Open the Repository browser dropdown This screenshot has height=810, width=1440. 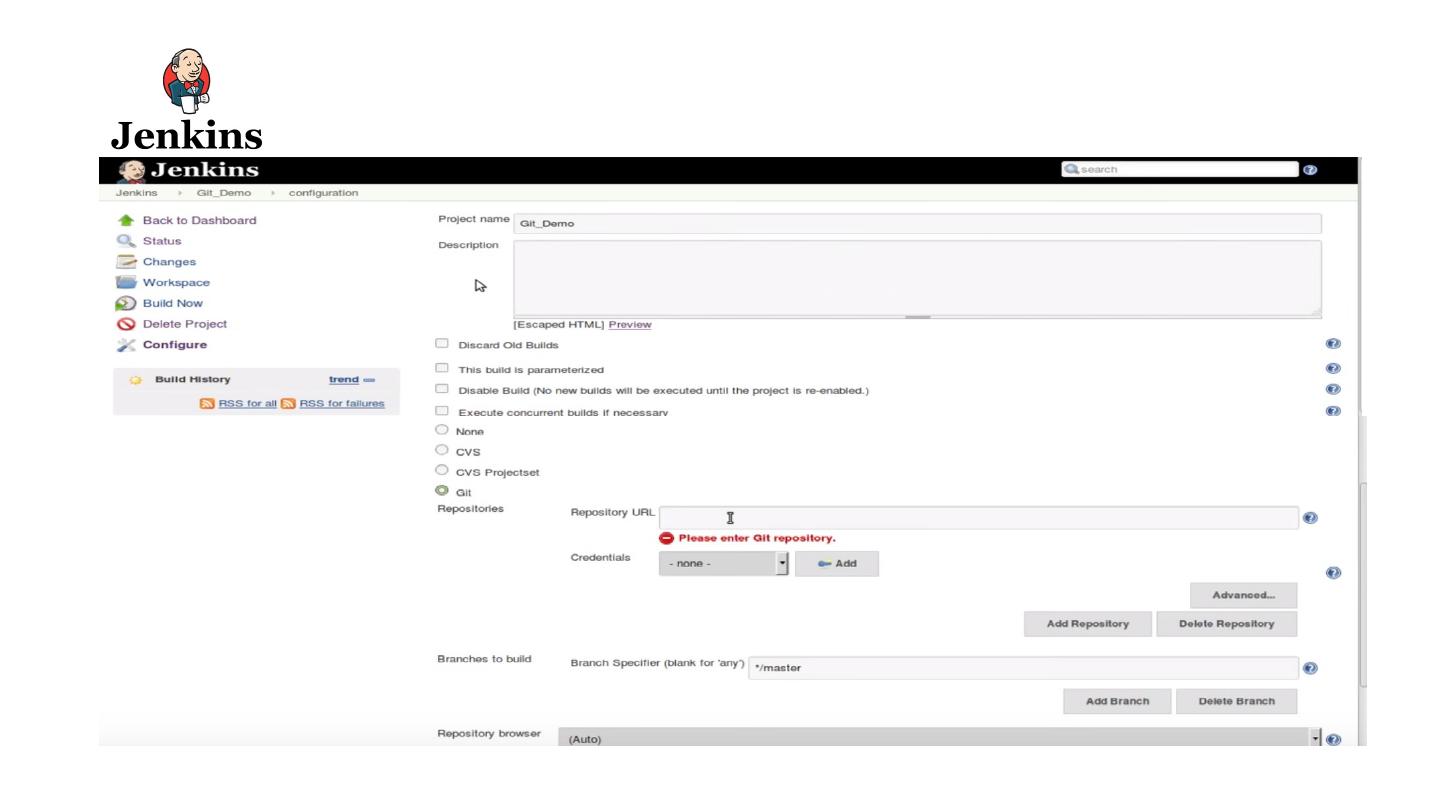[x=939, y=739]
